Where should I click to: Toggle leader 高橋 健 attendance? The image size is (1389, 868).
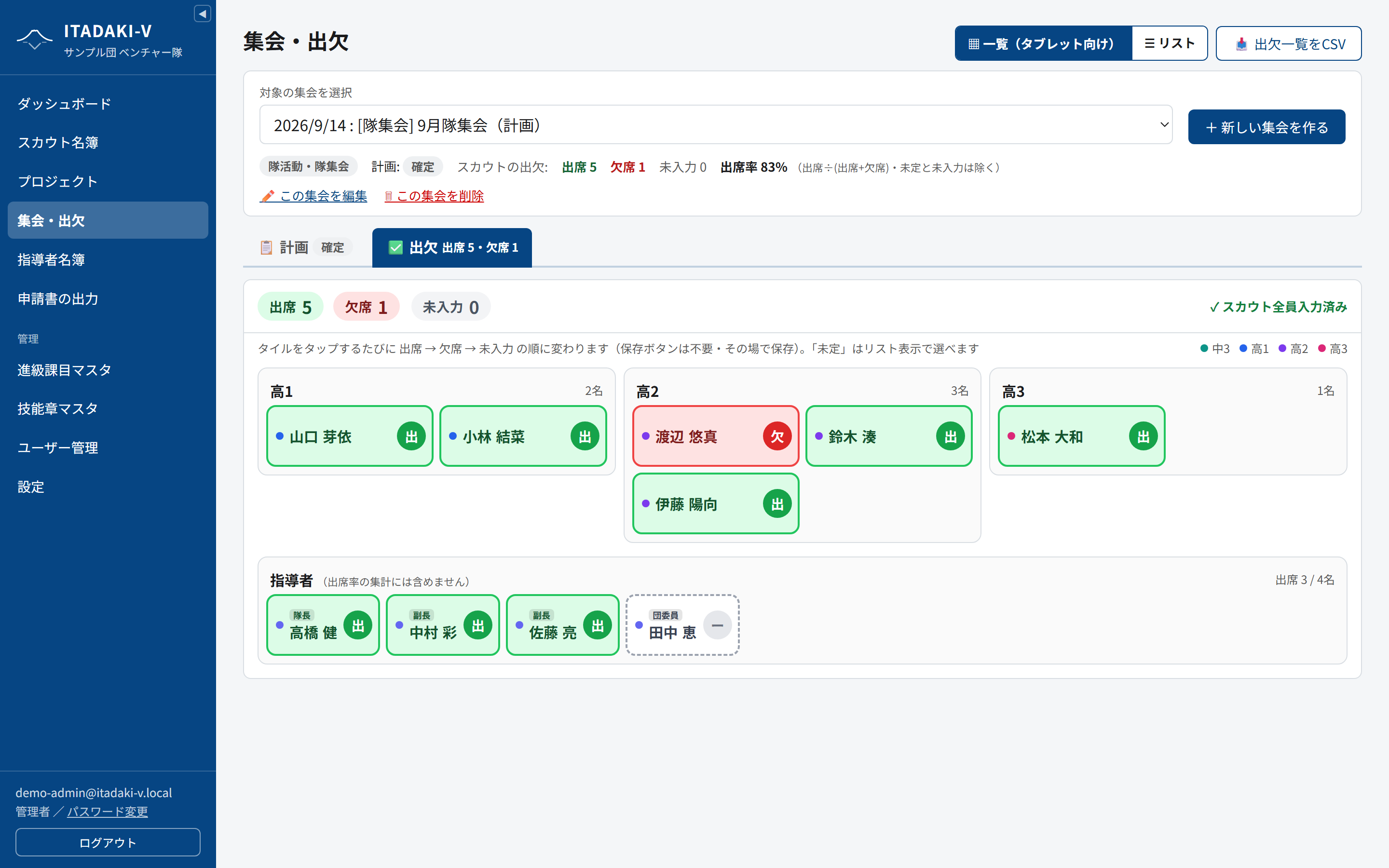coord(323,625)
